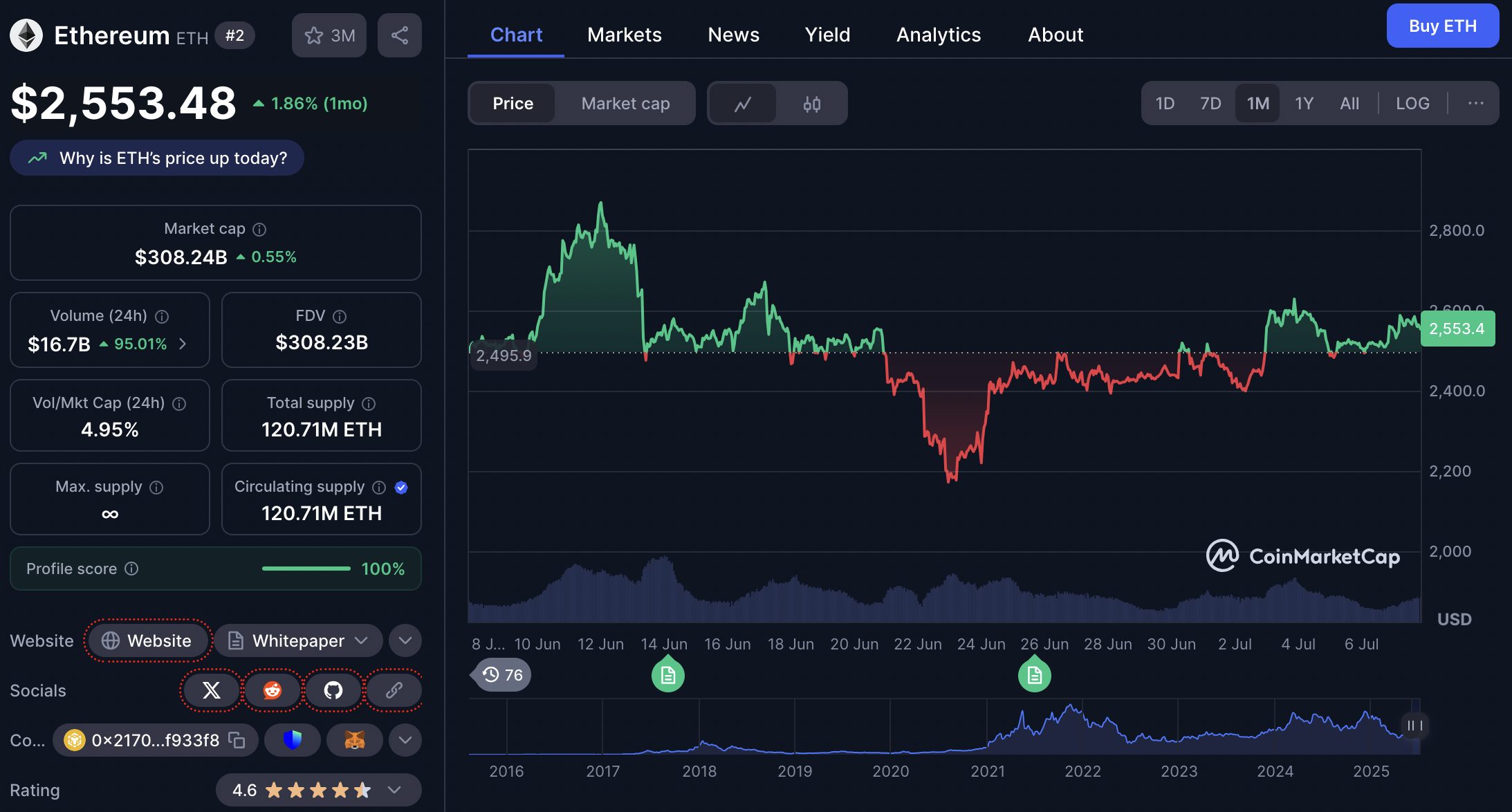Expand more website links chevron
Viewport: 1512px width, 812px height.
click(x=405, y=640)
